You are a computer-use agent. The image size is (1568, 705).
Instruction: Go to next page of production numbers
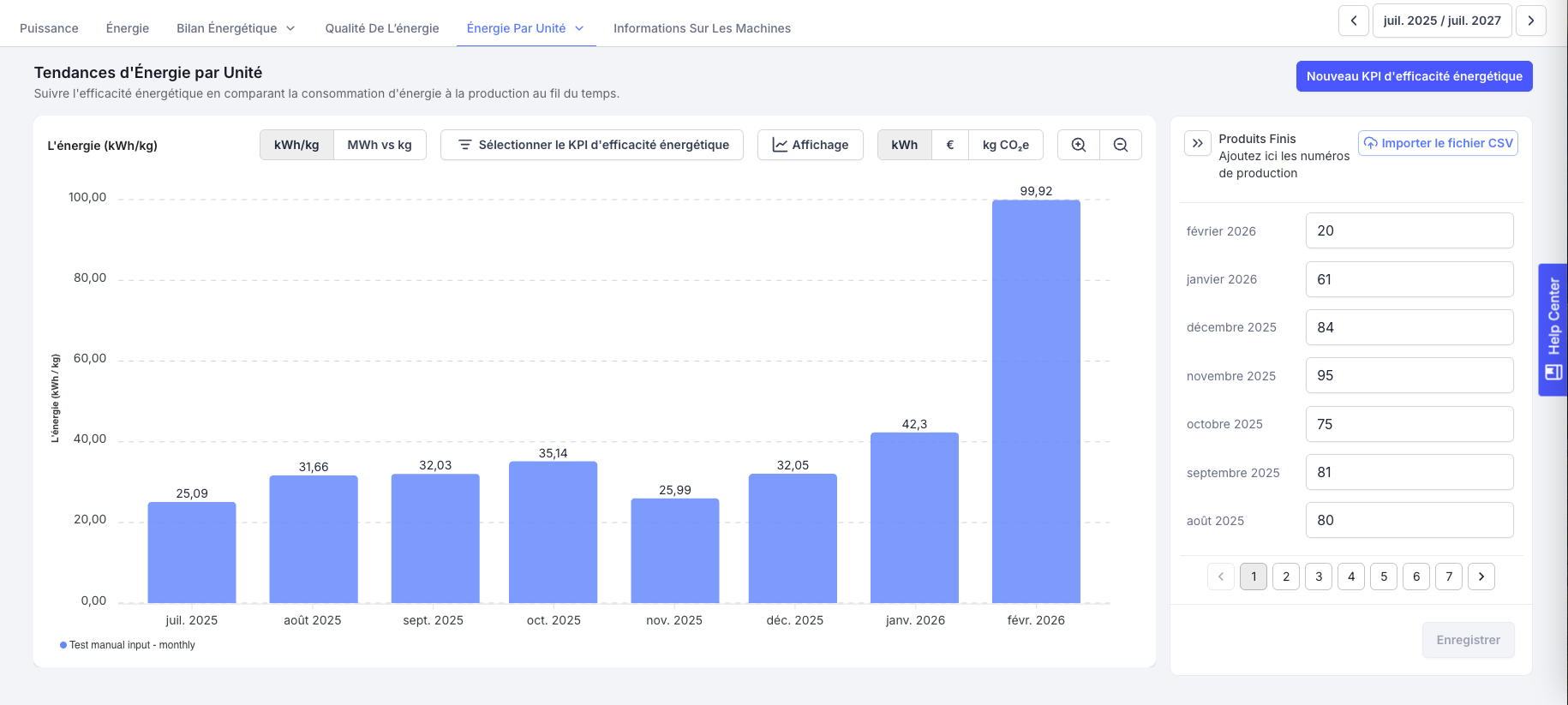[x=1481, y=577]
